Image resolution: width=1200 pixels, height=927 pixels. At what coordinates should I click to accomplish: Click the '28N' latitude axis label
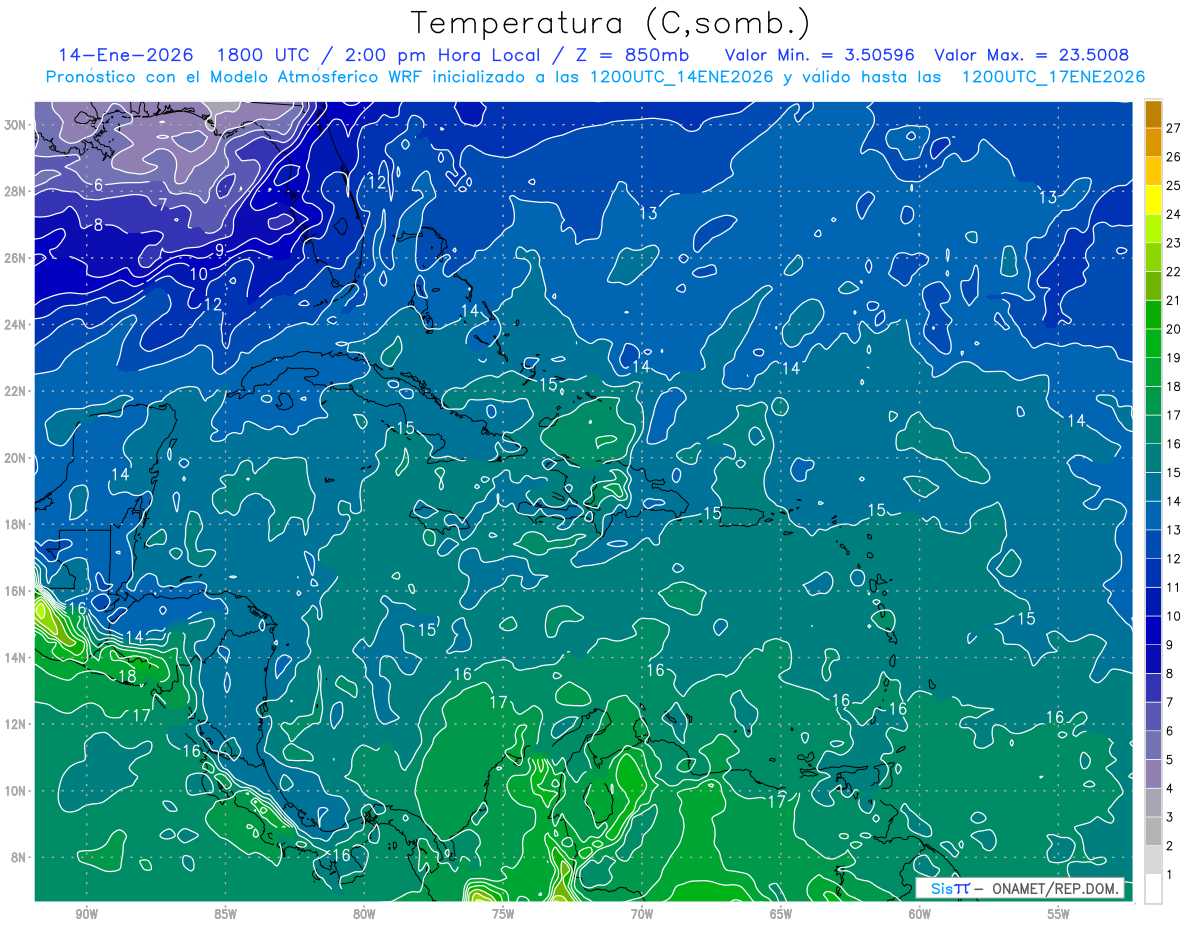click(x=15, y=191)
